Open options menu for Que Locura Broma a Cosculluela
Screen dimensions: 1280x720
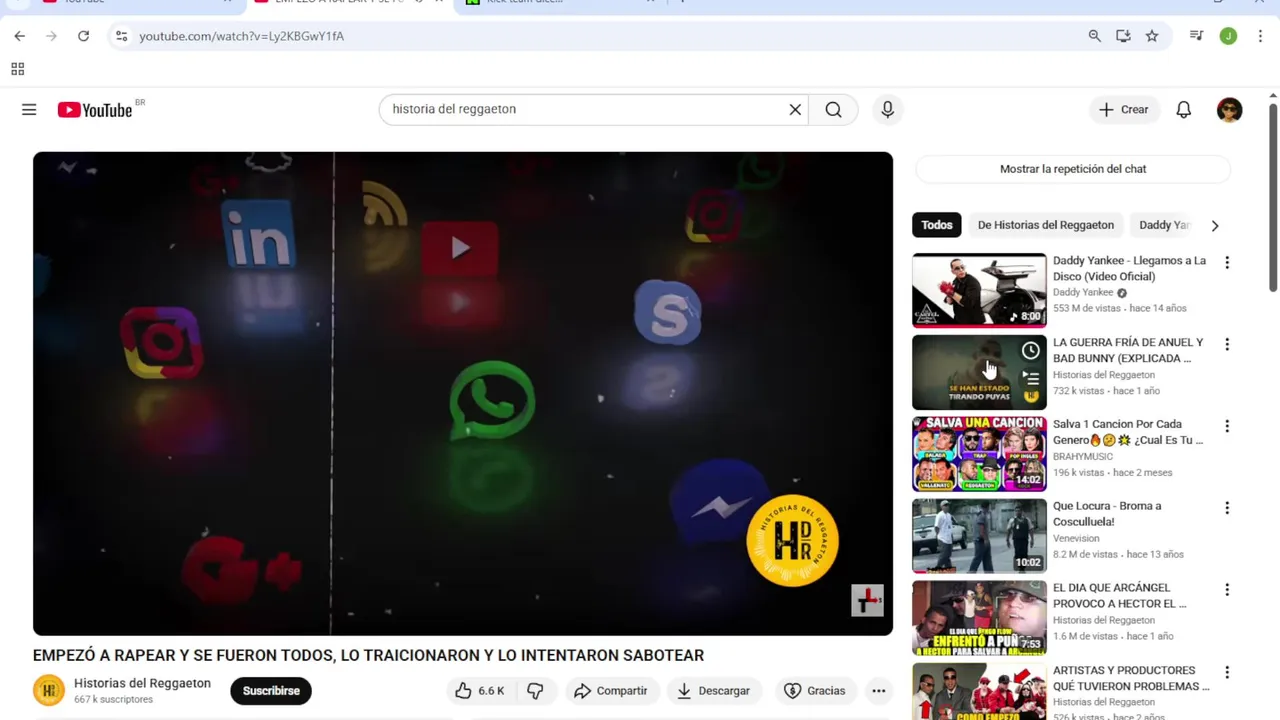coord(1227,509)
